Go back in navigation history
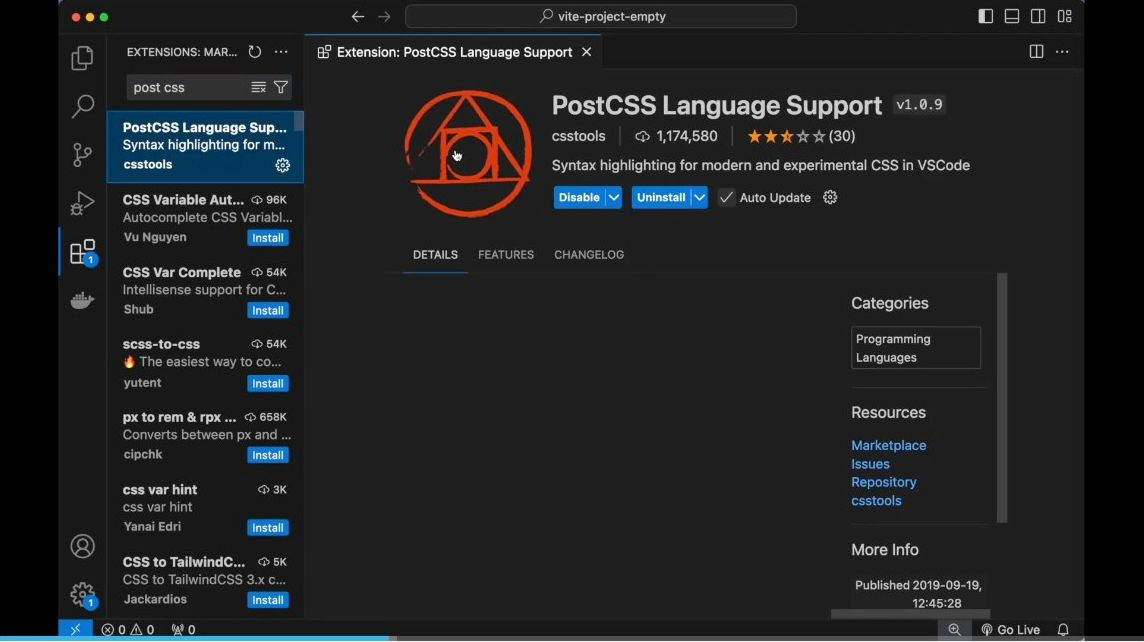The height and width of the screenshot is (642, 1144). (x=358, y=16)
